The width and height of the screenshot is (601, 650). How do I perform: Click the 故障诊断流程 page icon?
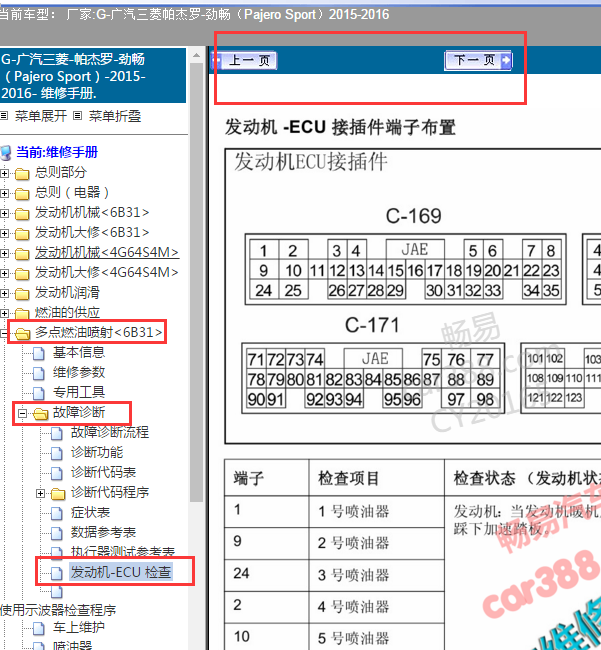[57, 433]
